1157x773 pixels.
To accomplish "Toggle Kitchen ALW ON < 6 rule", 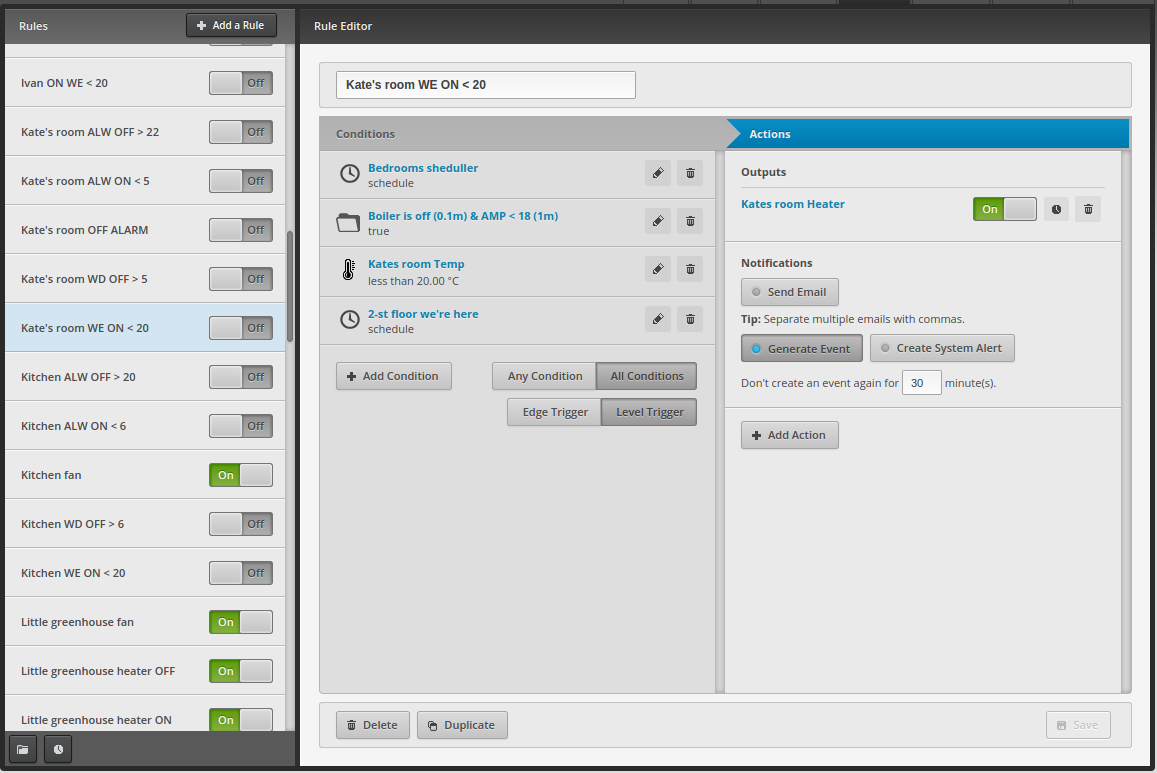I will (x=241, y=426).
